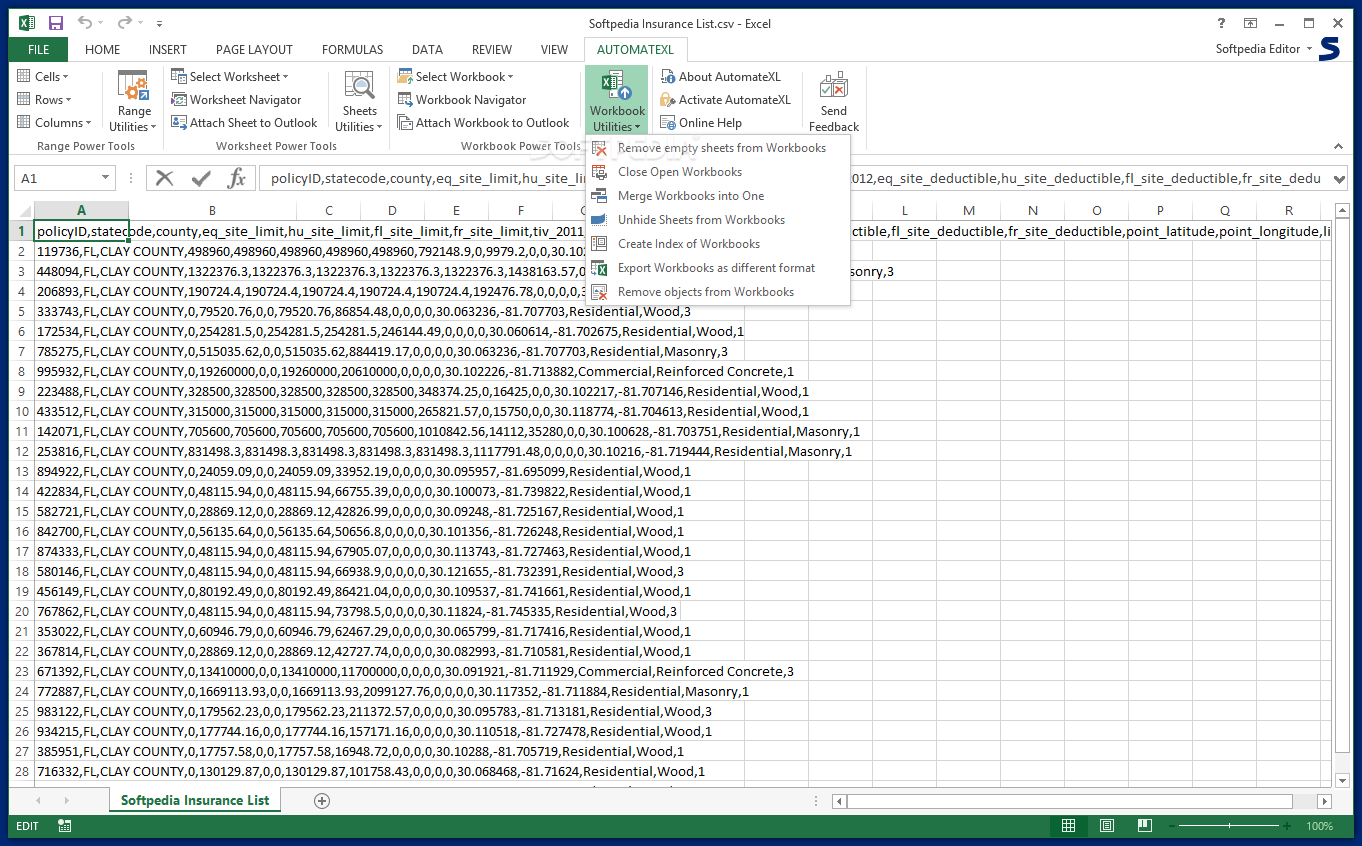Click the macro recording status bar icon

[x=65, y=826]
